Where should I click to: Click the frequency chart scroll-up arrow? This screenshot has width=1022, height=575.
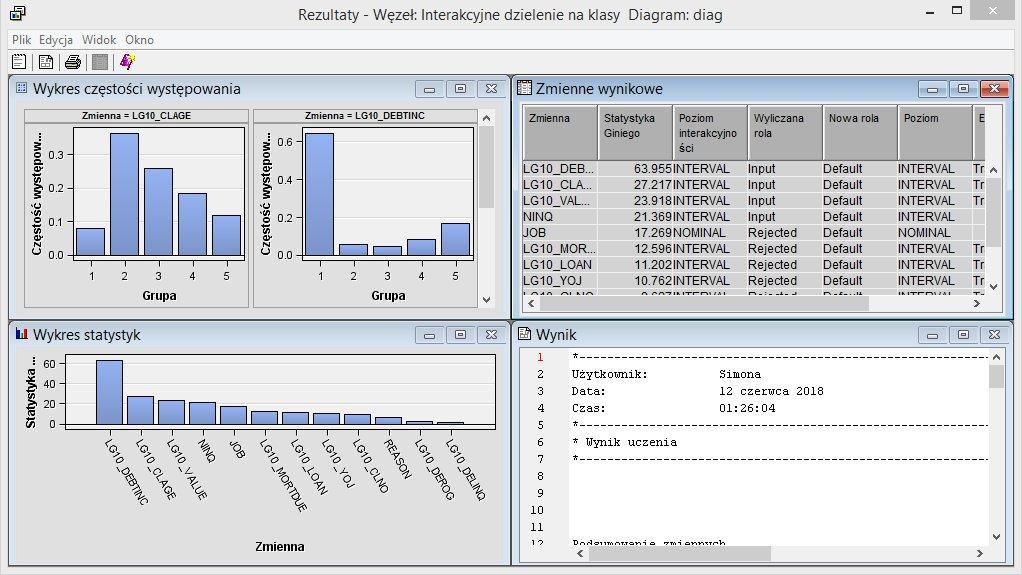tap(486, 118)
